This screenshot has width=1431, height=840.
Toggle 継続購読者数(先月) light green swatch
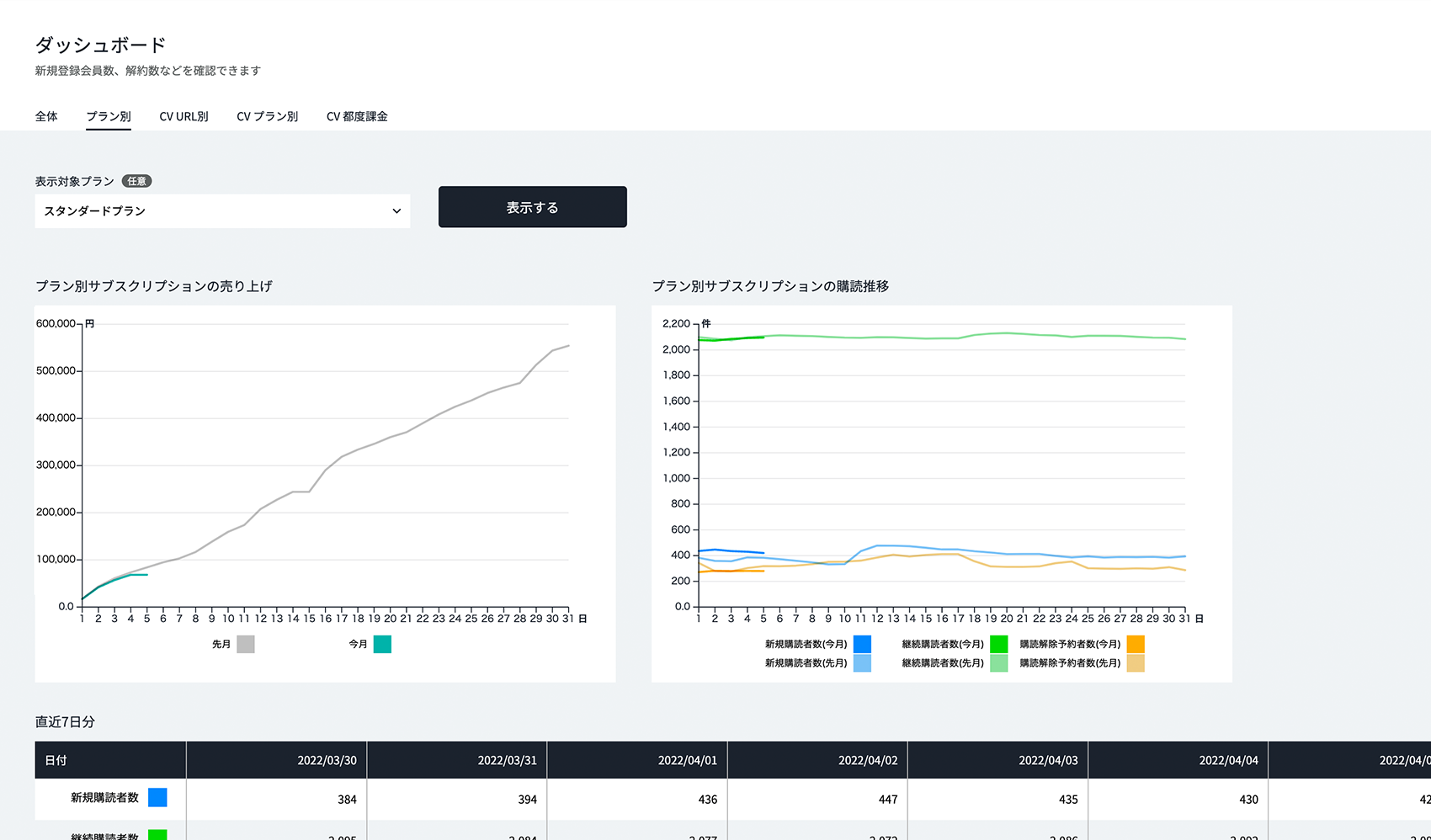(998, 663)
